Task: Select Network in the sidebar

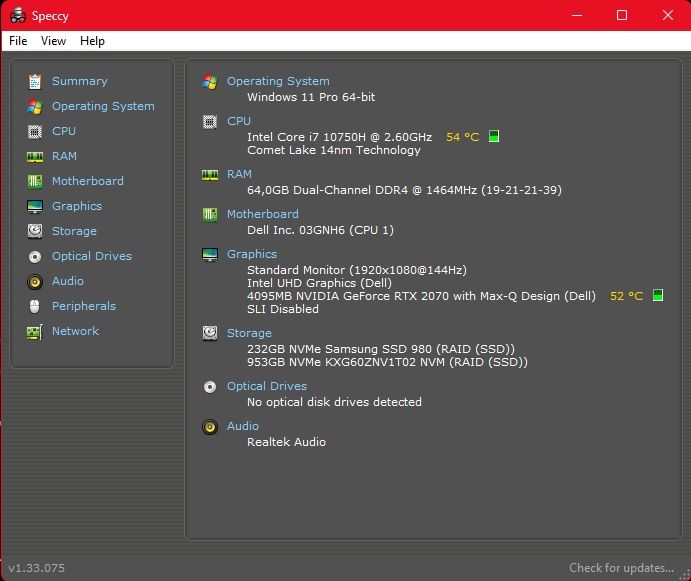Action: click(75, 331)
